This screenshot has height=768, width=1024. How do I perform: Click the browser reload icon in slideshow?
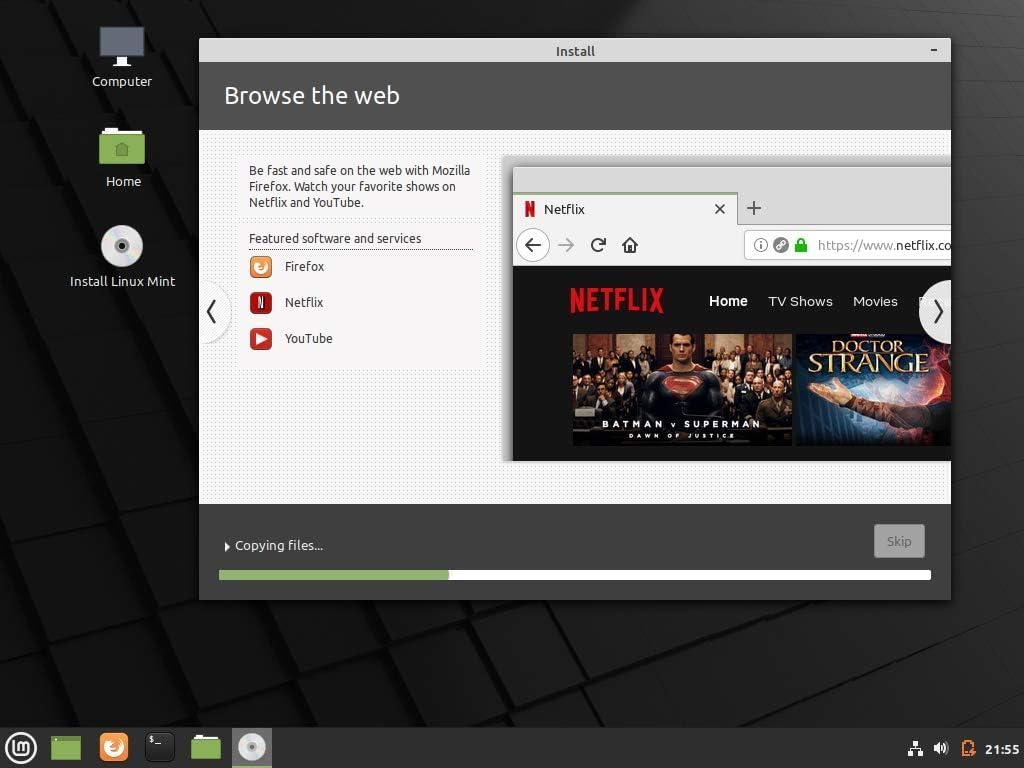pos(598,245)
